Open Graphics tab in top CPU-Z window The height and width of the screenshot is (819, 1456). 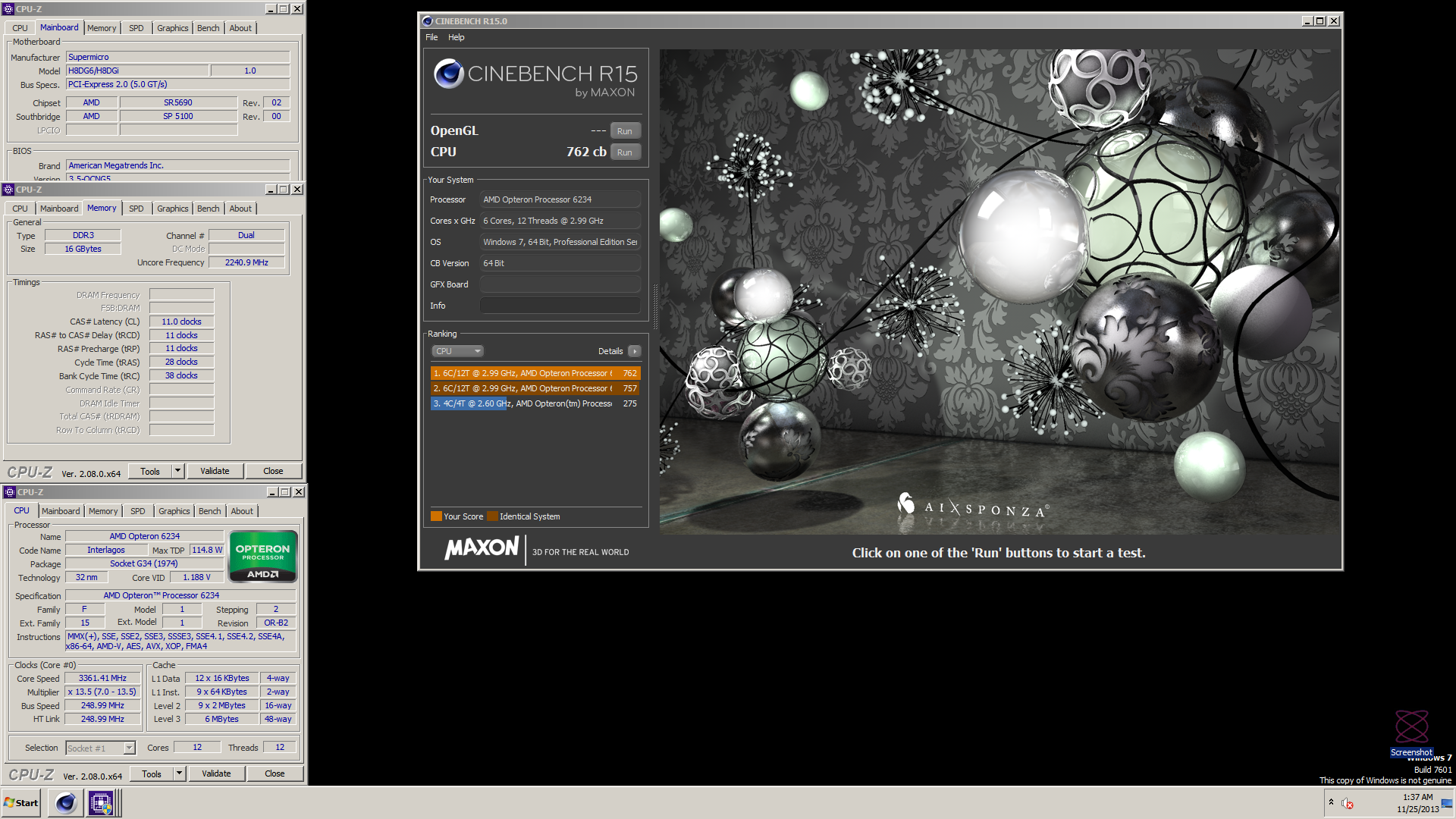[x=173, y=28]
